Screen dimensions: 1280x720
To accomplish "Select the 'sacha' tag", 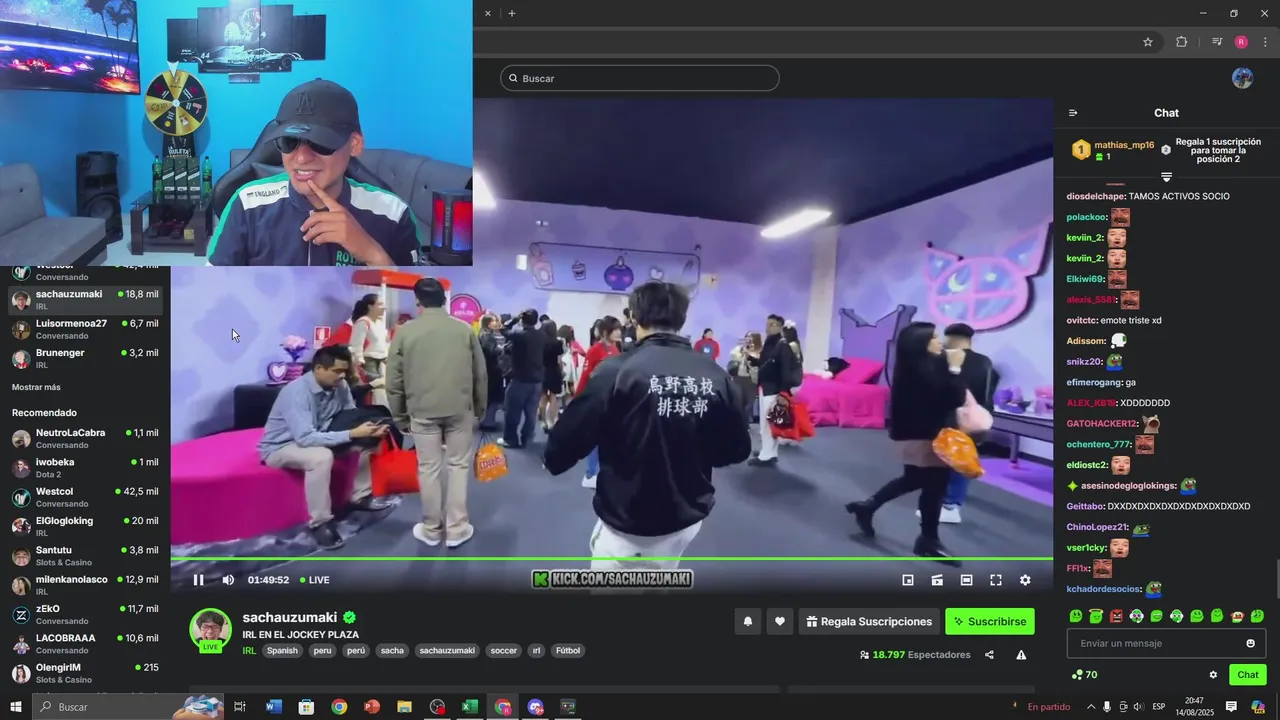I will click(392, 651).
